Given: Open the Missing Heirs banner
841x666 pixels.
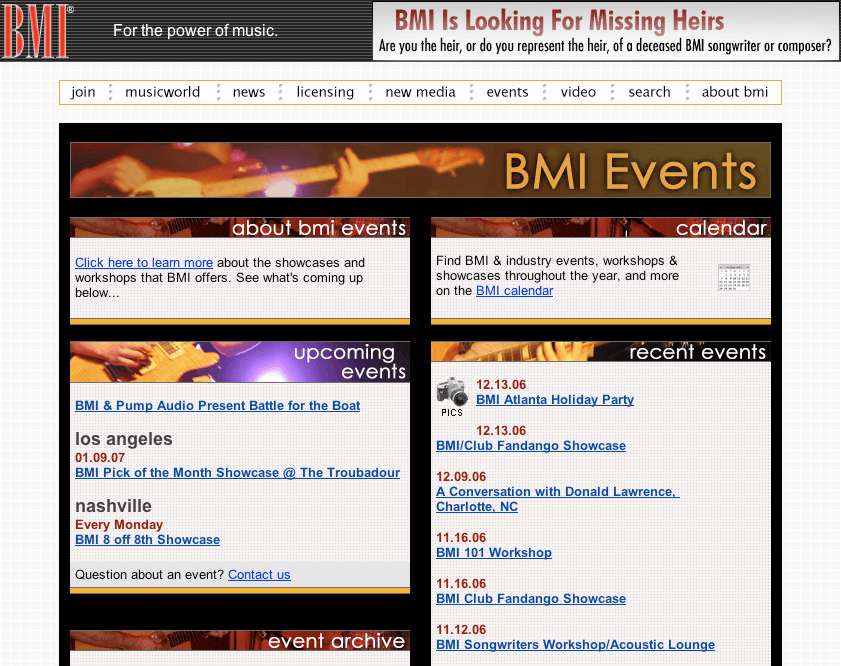Looking at the screenshot, I should [605, 31].
